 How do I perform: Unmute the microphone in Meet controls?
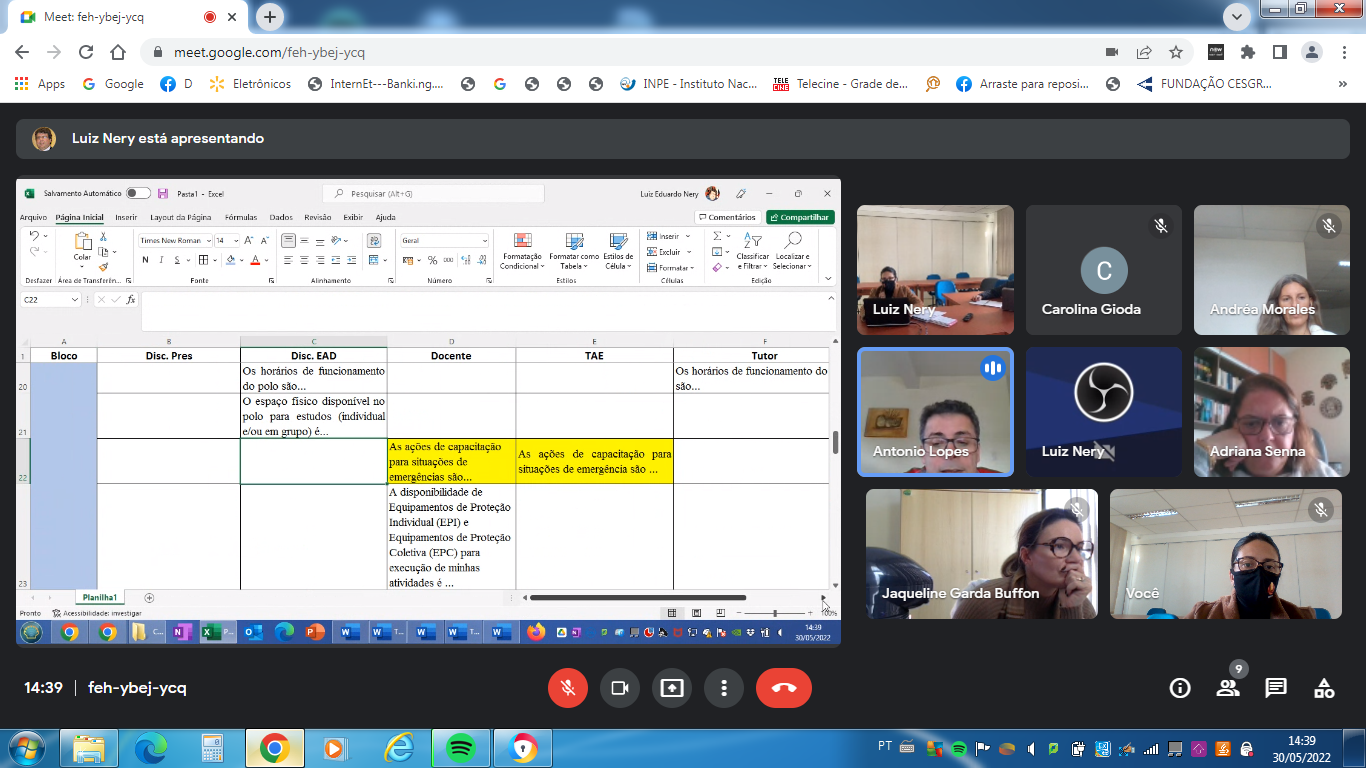point(568,688)
